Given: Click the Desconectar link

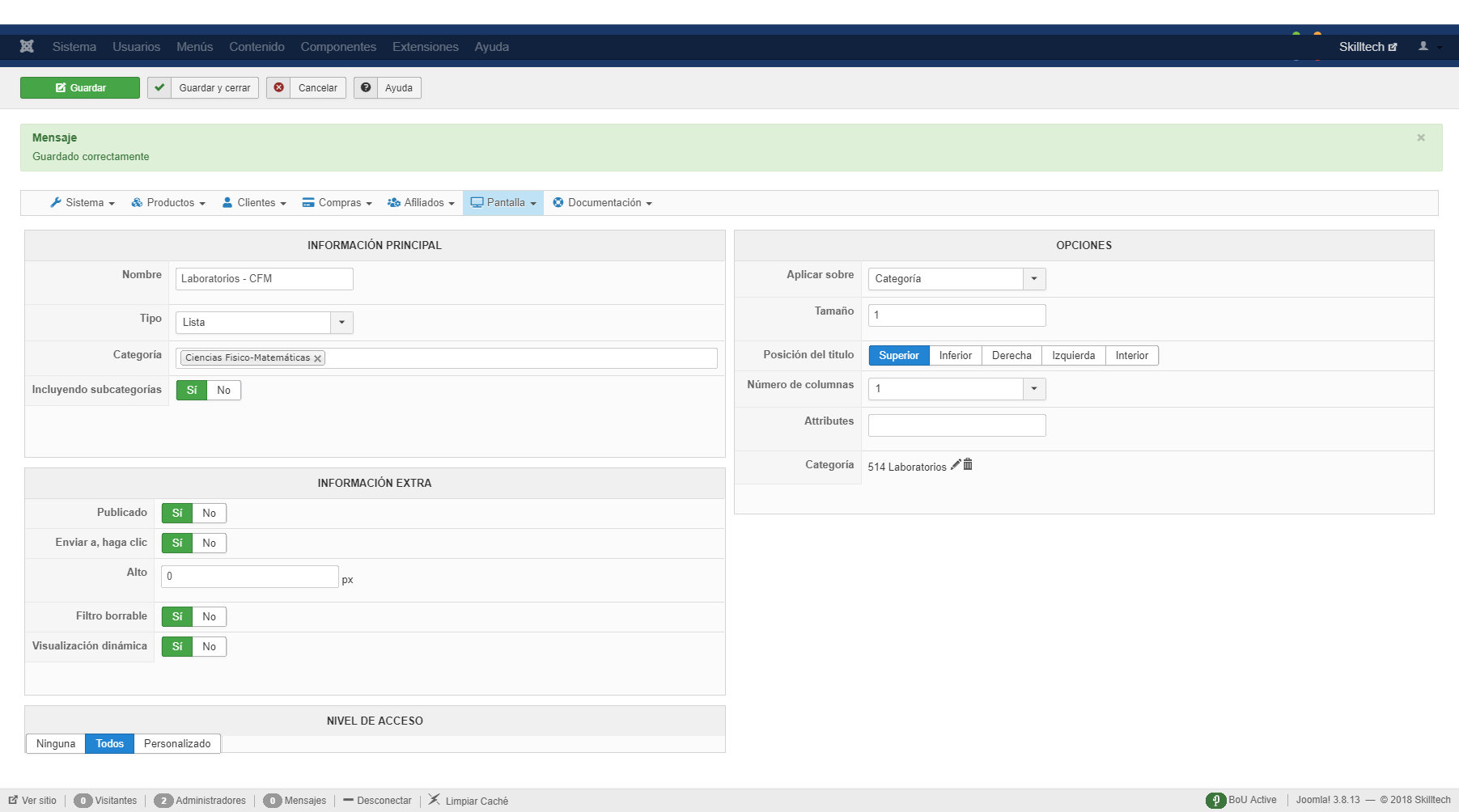Looking at the screenshot, I should [377, 801].
